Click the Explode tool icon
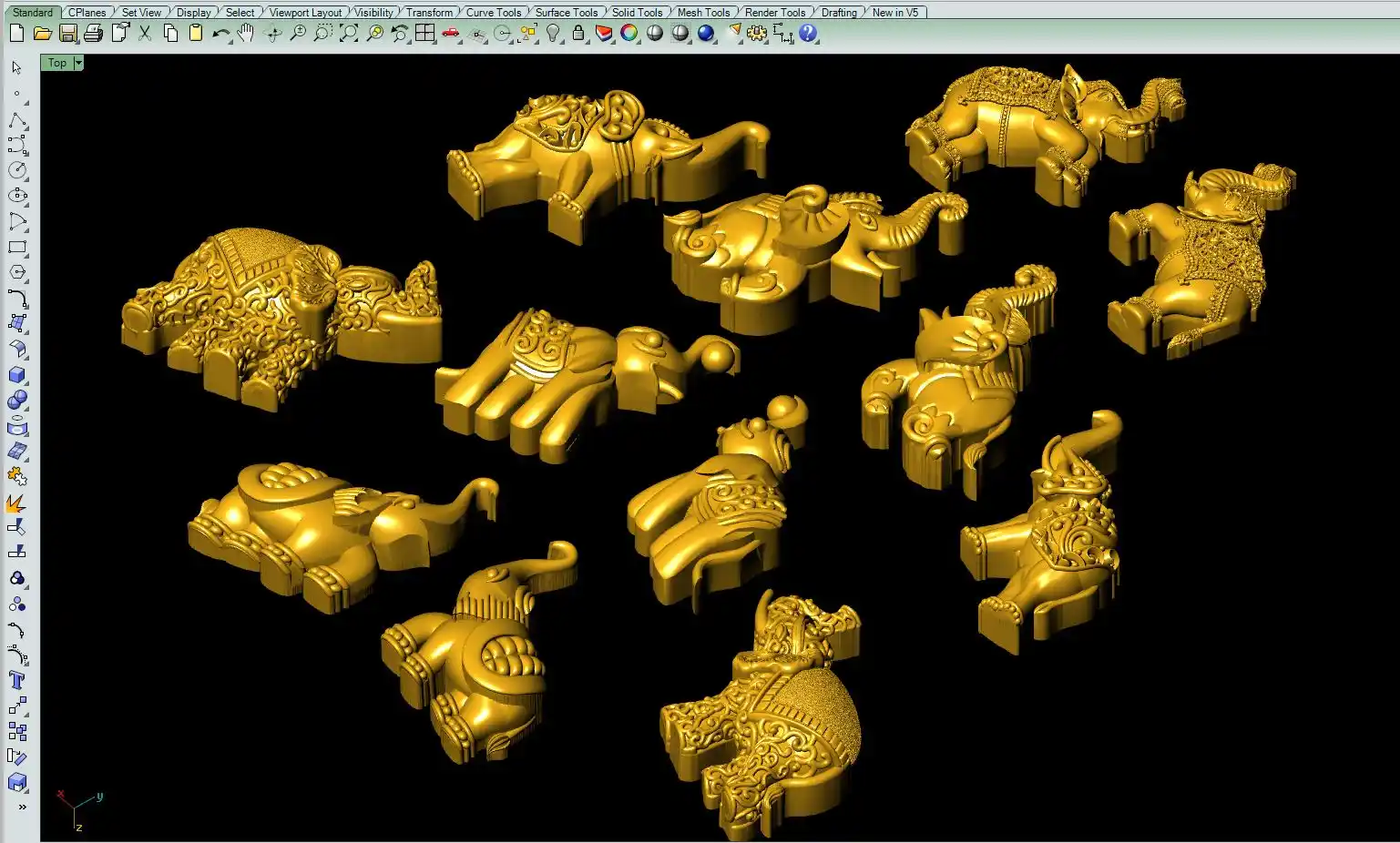The width and height of the screenshot is (1400, 843). pyautogui.click(x=16, y=503)
